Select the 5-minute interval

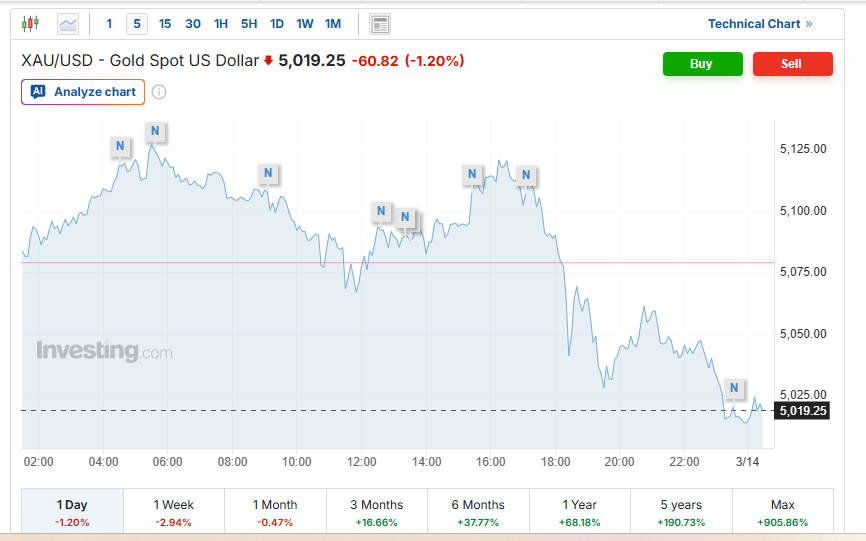(137, 24)
